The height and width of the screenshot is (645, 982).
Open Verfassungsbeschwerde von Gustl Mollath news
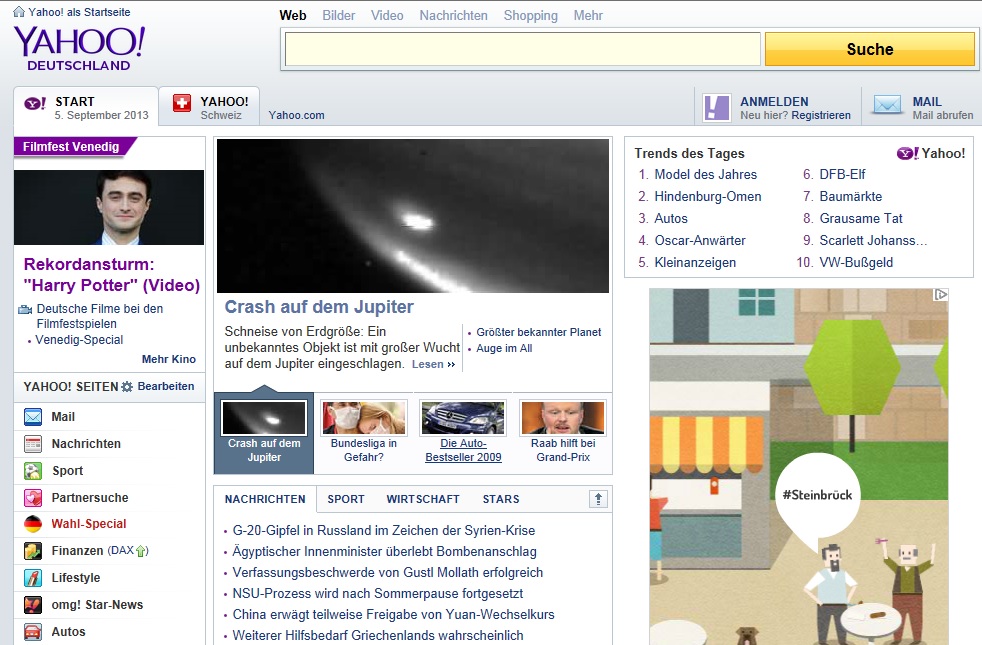click(388, 572)
